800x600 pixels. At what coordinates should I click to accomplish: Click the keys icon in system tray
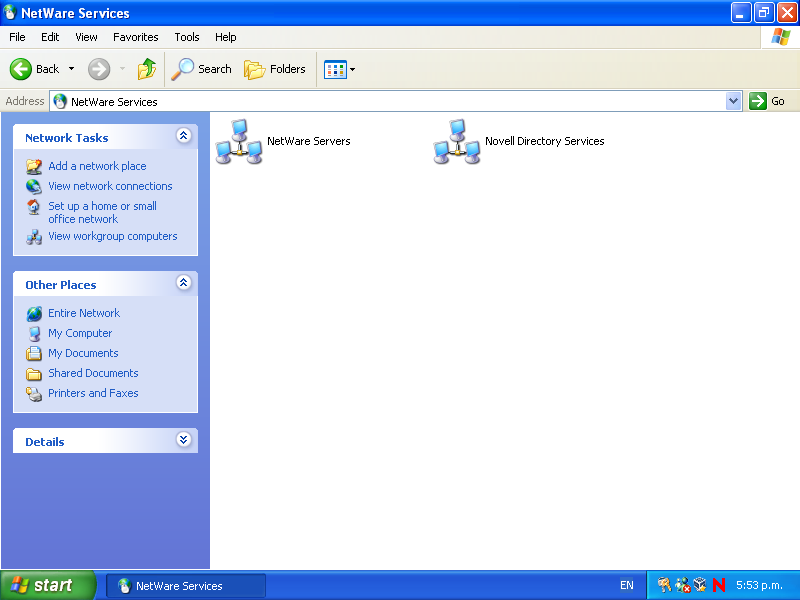[664, 585]
